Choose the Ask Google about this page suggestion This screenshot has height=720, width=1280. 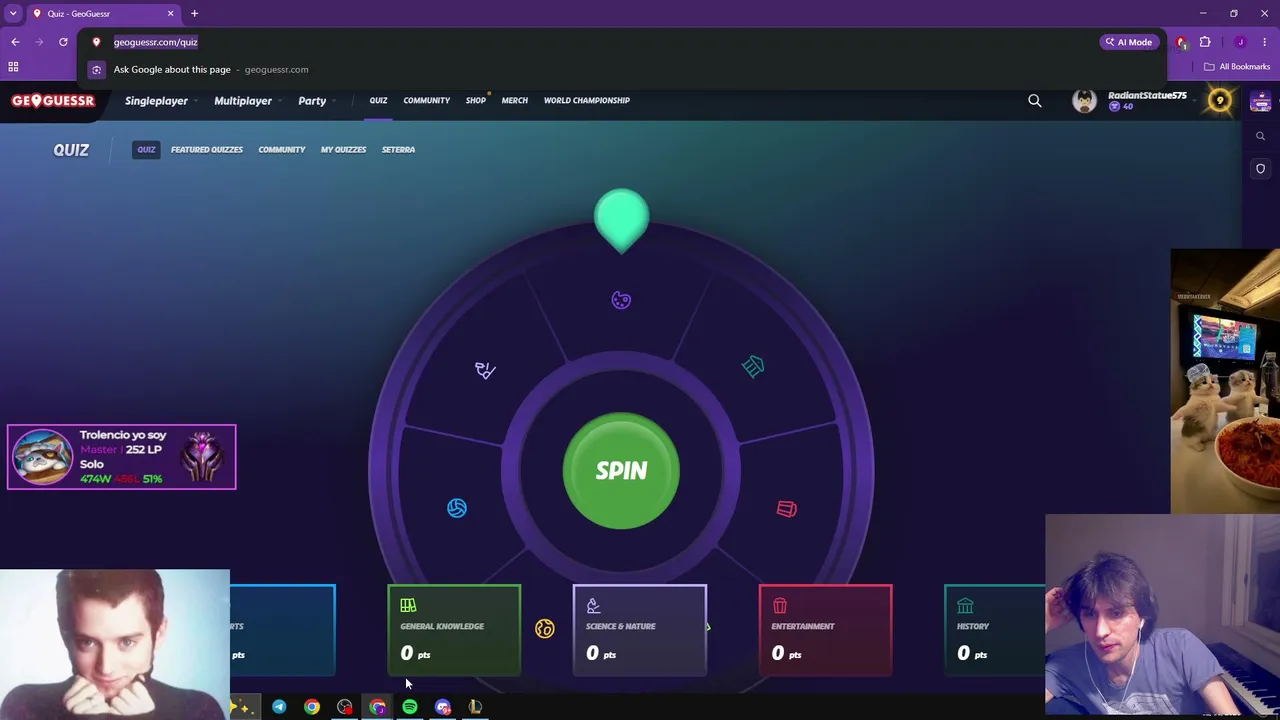622,70
